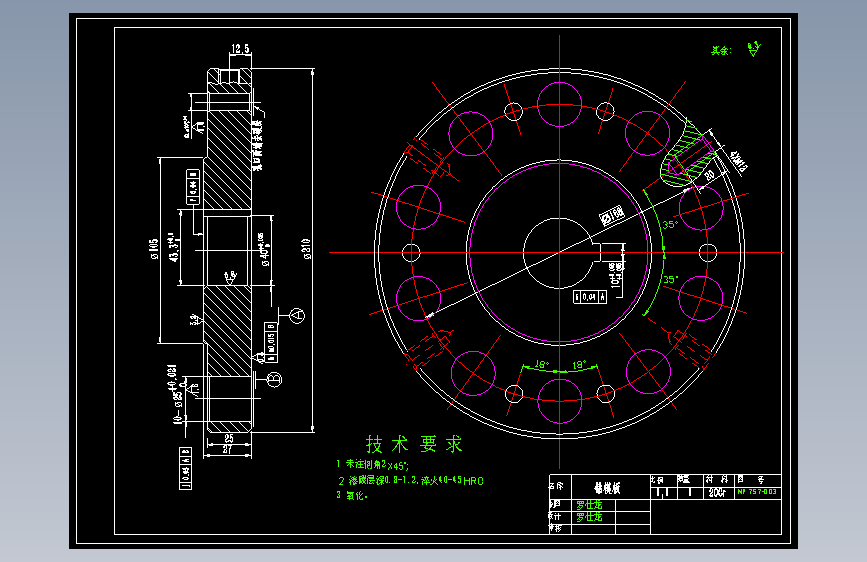Viewport: 867px width, 562px height.
Task: Click the NF 757-003 drawing number cell
Action: click(x=757, y=492)
